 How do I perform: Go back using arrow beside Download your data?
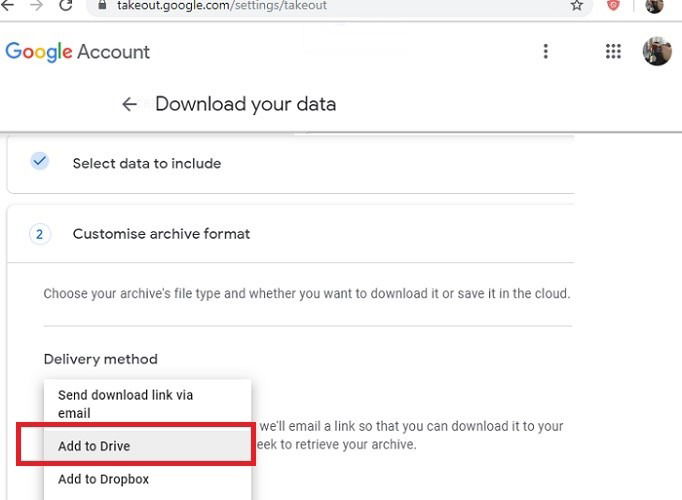(x=129, y=104)
